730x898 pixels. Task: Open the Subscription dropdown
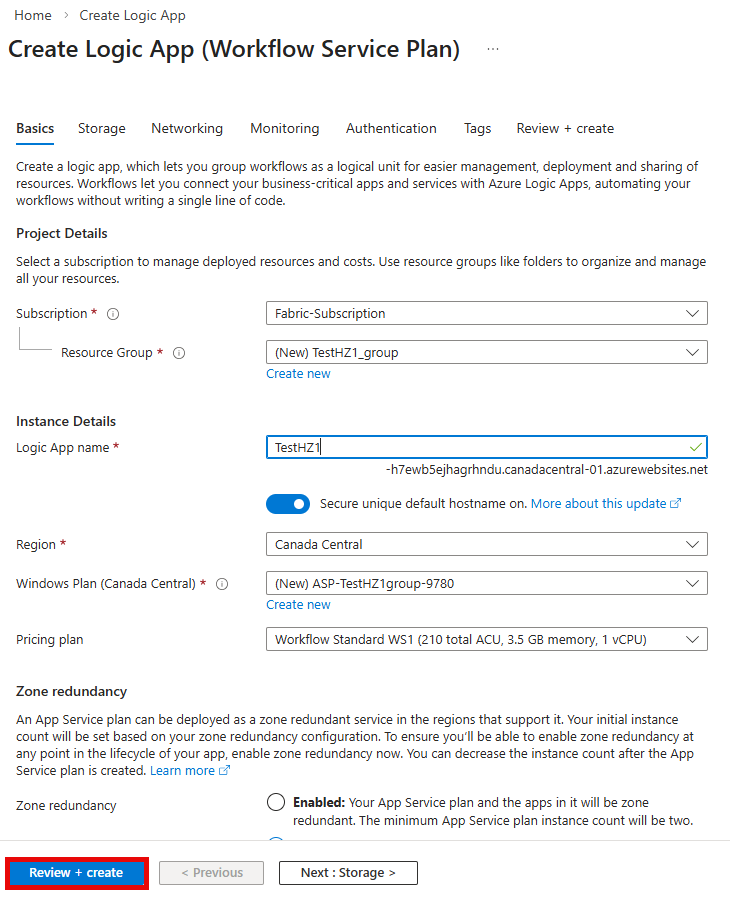(x=486, y=313)
